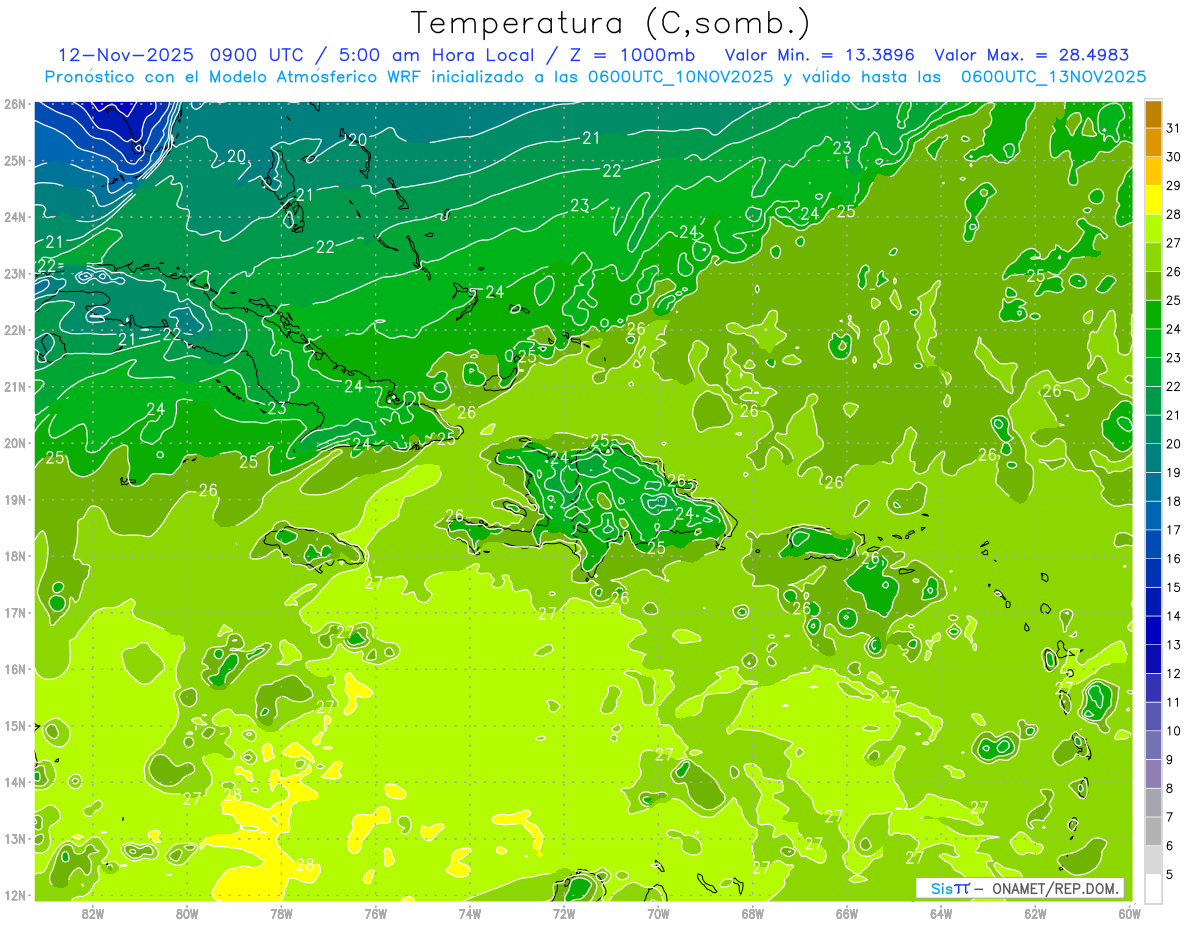The image size is (1200, 927).
Task: Pick the purple color bar segment between 9 and 10
Action: point(1153,745)
